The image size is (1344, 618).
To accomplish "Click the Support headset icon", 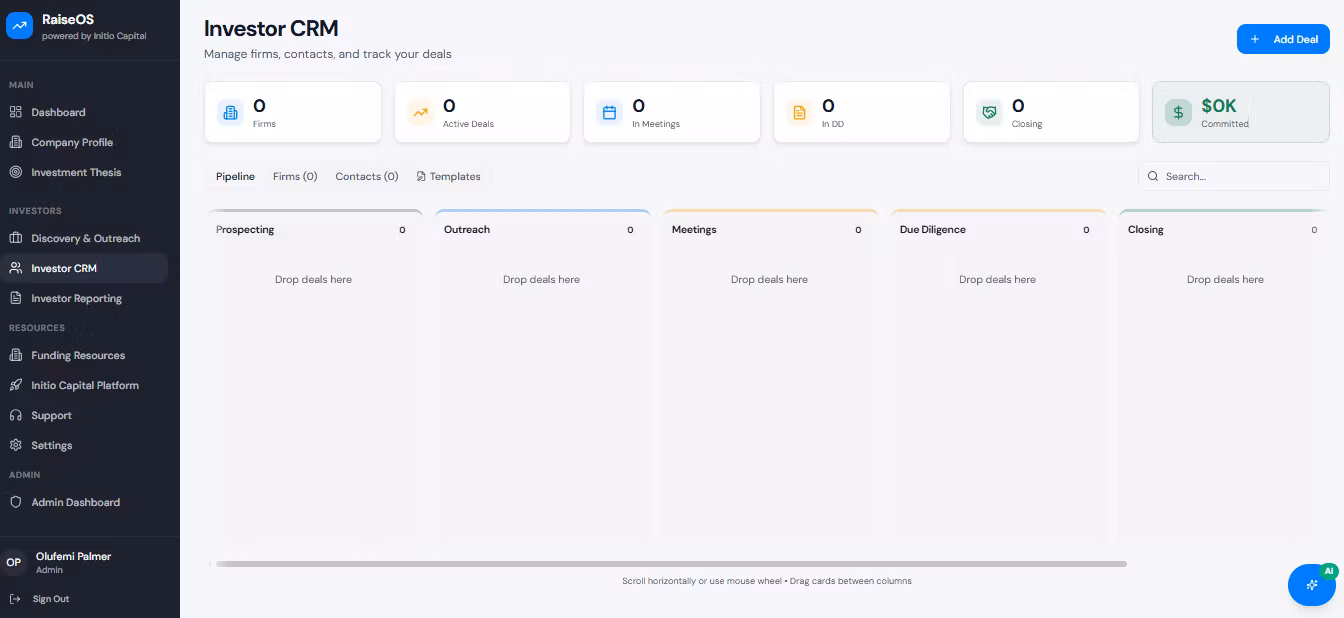I will [16, 415].
